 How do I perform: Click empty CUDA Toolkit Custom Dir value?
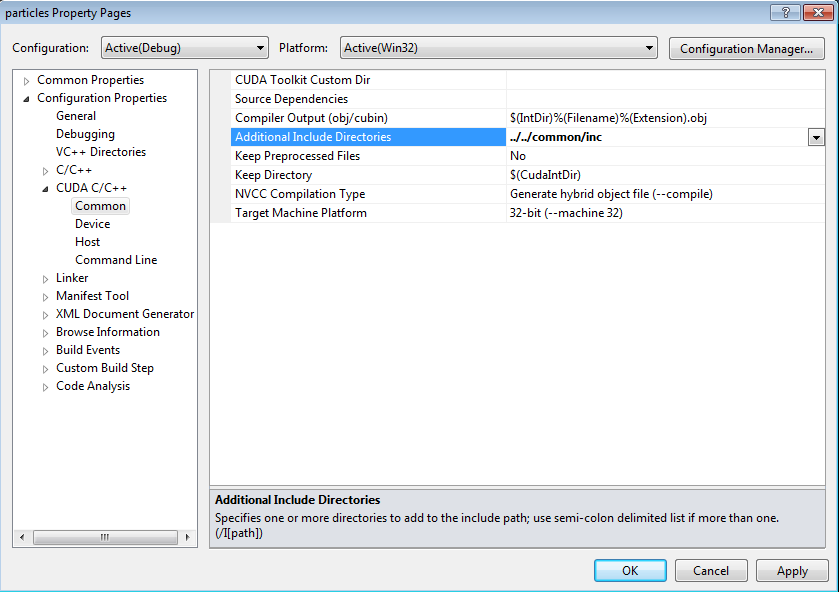(665, 80)
